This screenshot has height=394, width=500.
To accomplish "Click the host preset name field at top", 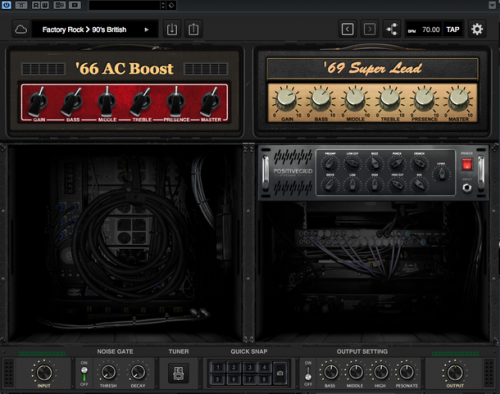I will click(x=125, y=5).
